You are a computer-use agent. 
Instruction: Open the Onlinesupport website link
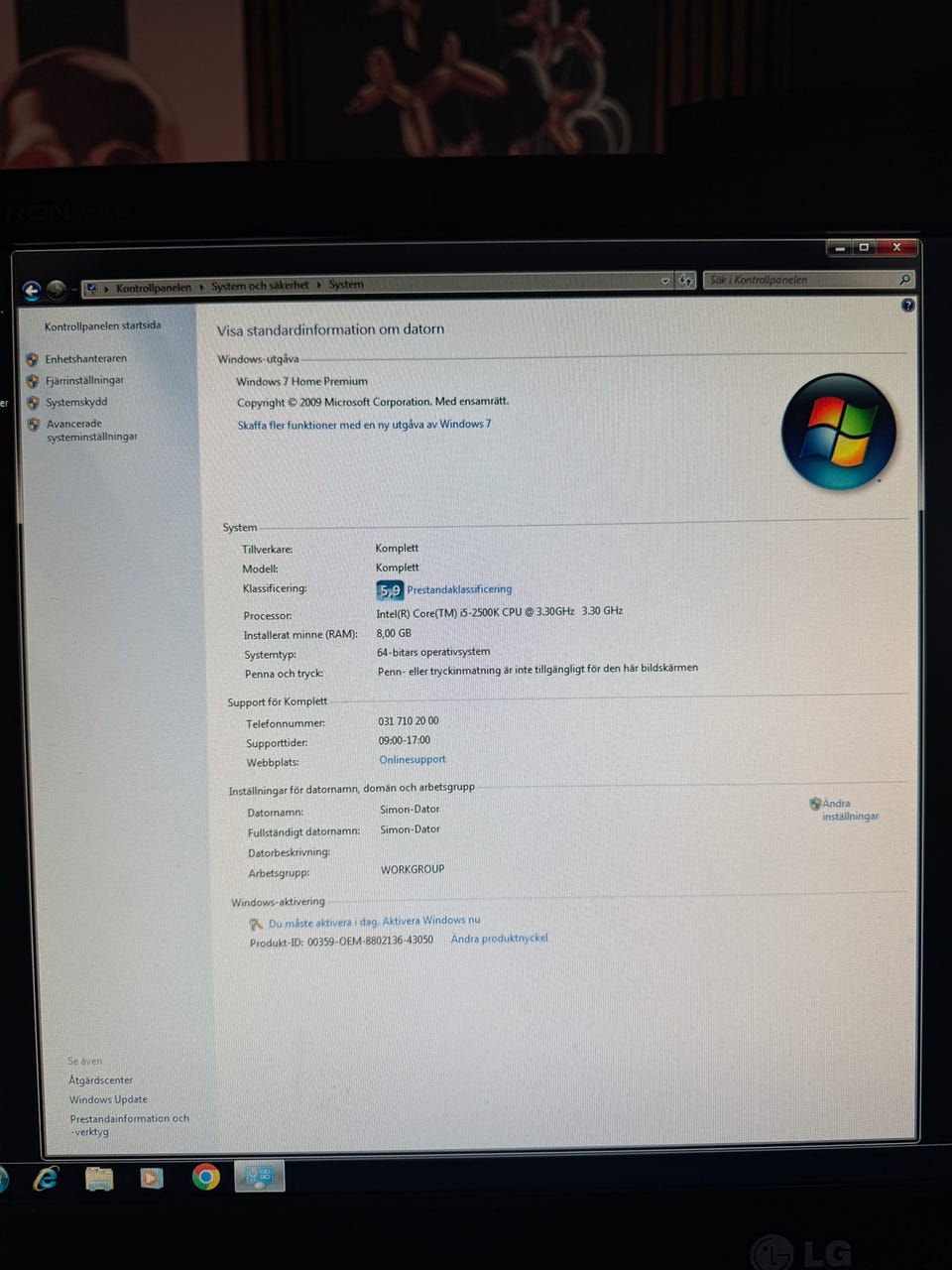[413, 760]
